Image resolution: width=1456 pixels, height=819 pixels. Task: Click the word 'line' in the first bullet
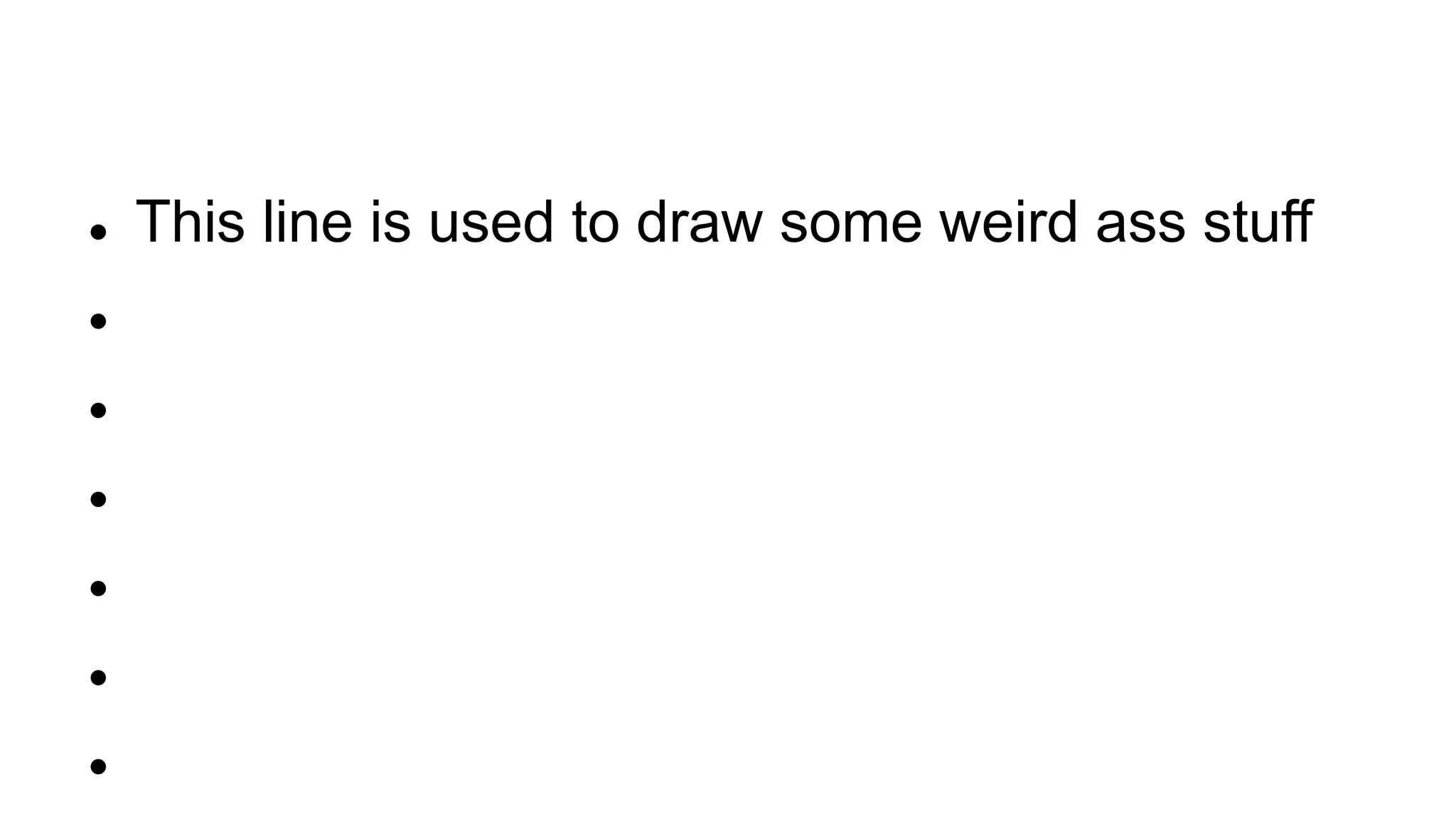[307, 222]
